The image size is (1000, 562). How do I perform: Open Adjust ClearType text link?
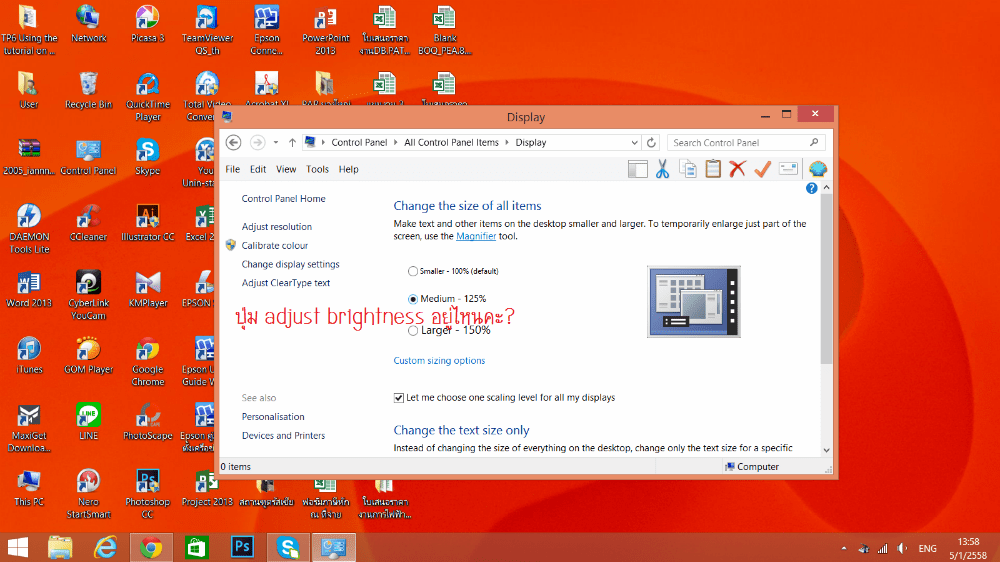tap(286, 283)
